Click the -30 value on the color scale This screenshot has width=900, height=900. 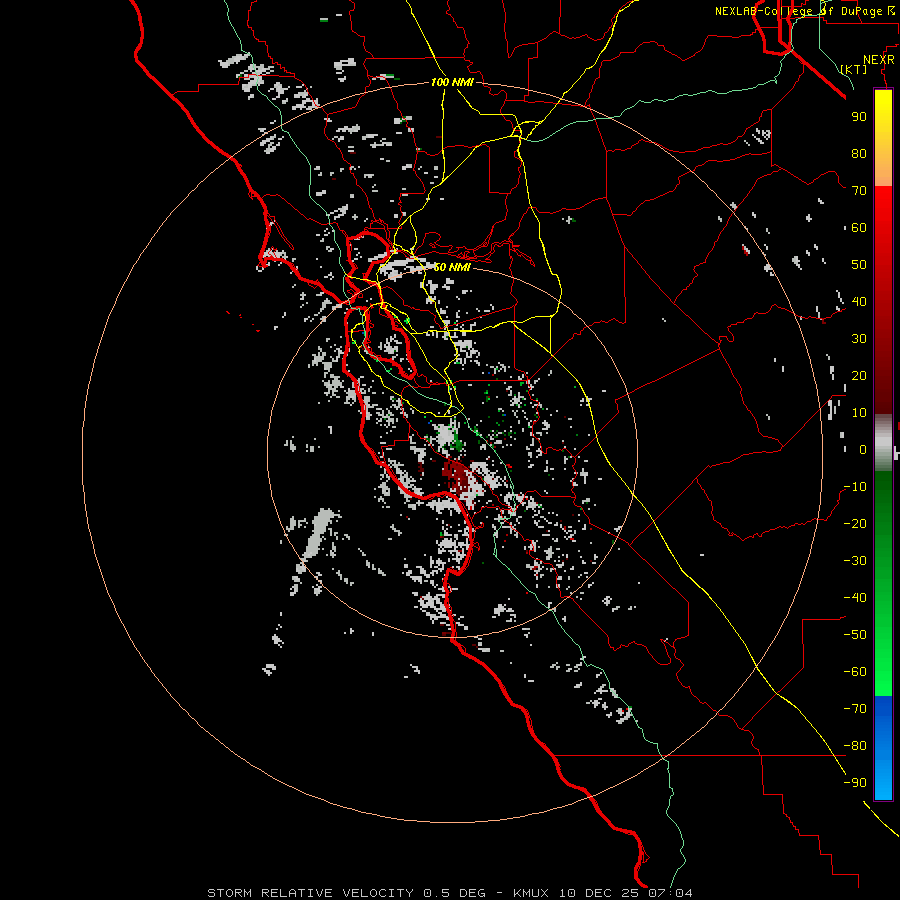[x=855, y=561]
